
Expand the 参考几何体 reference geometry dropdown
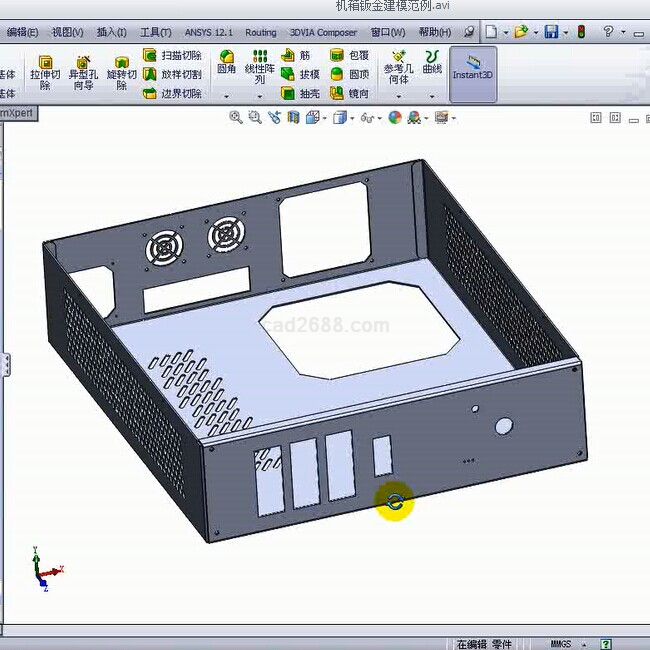[399, 97]
